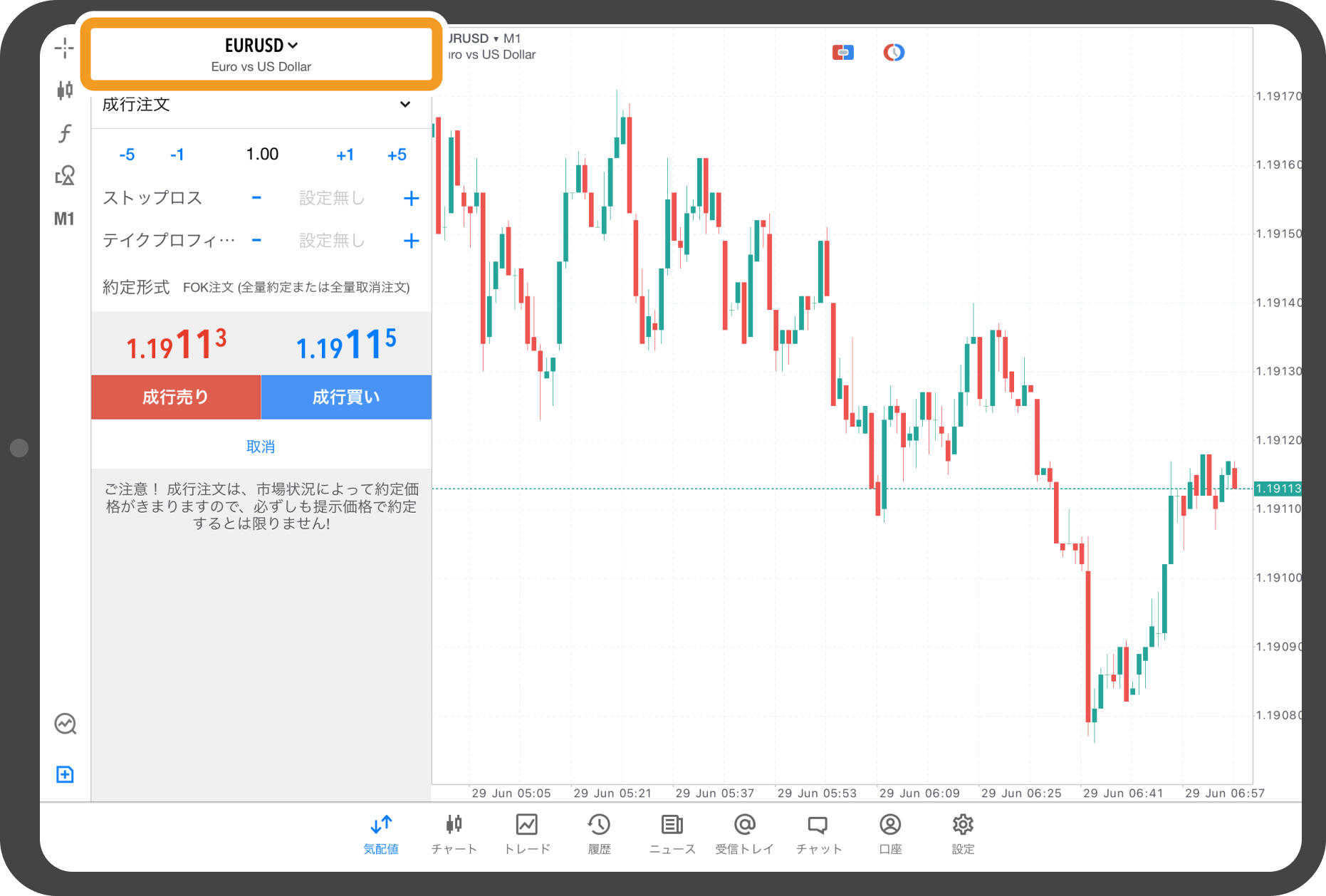
Task: Increase volume with the +1 stepper
Action: point(345,155)
